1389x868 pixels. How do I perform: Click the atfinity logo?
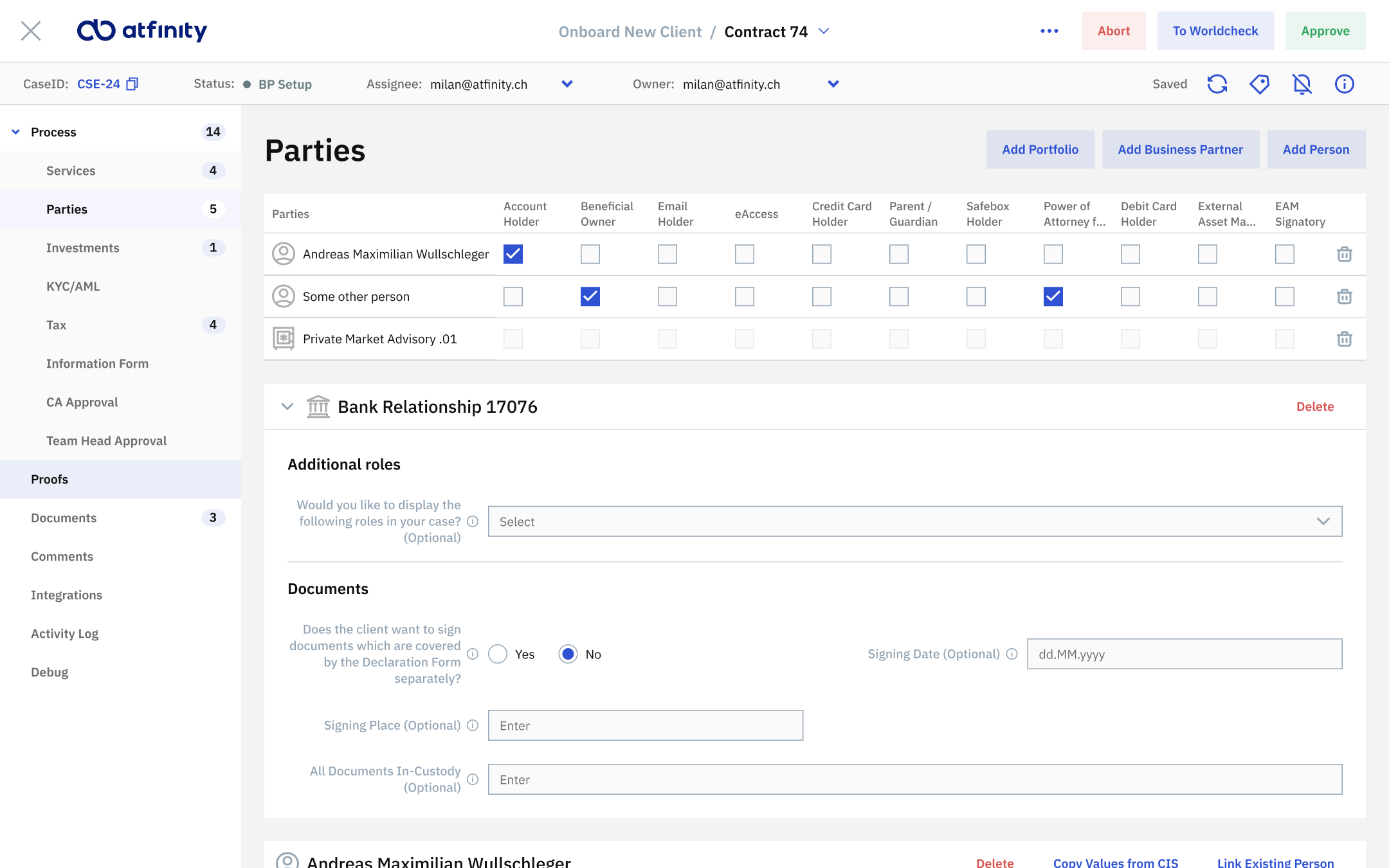142,30
